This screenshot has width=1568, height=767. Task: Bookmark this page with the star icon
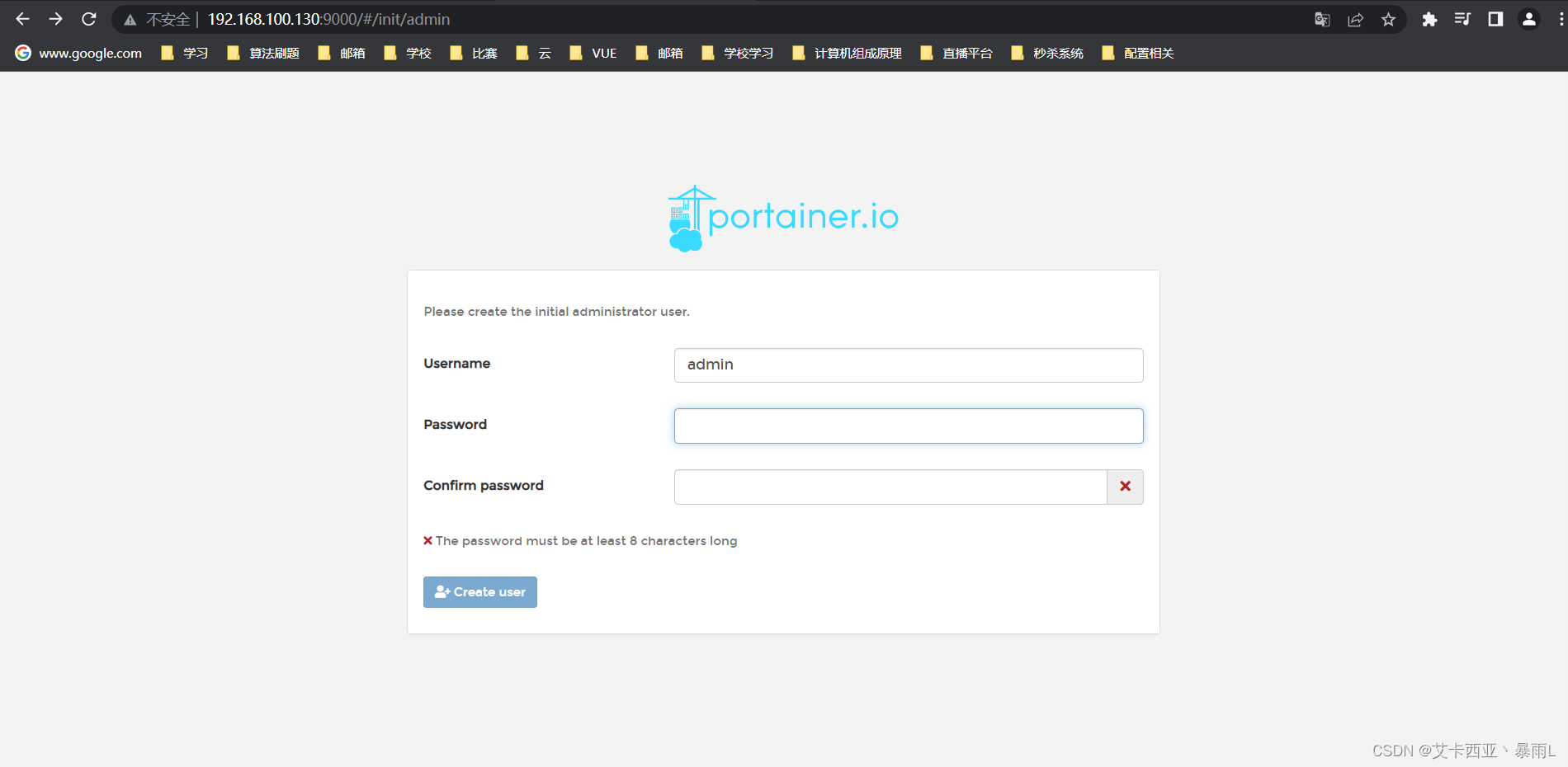[1388, 20]
